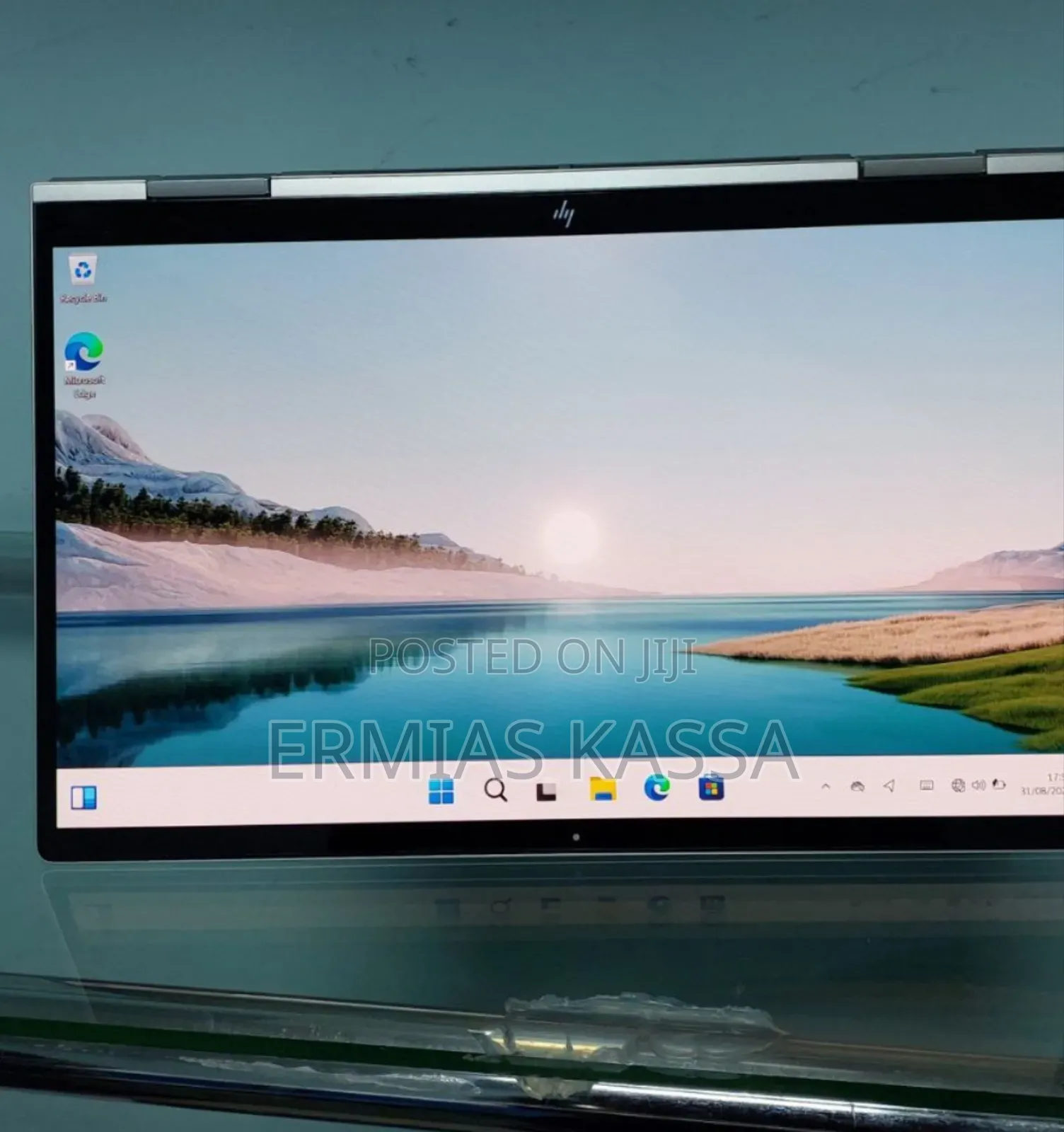The image size is (1064, 1132).
Task: Open Microsoft Store from the taskbar
Action: pos(711,787)
